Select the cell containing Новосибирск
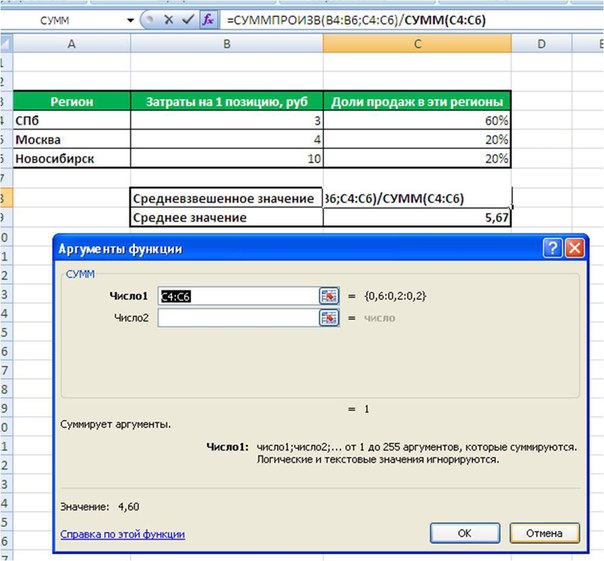 70,158
